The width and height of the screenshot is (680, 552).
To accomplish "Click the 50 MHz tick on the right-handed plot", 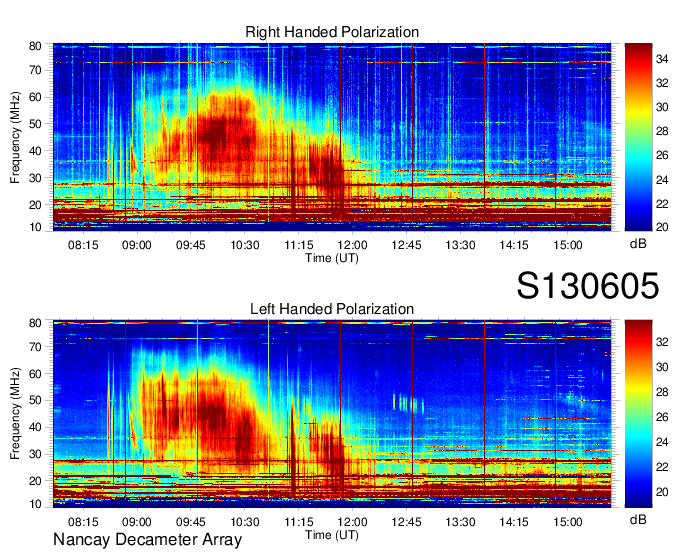I will [x=35, y=124].
